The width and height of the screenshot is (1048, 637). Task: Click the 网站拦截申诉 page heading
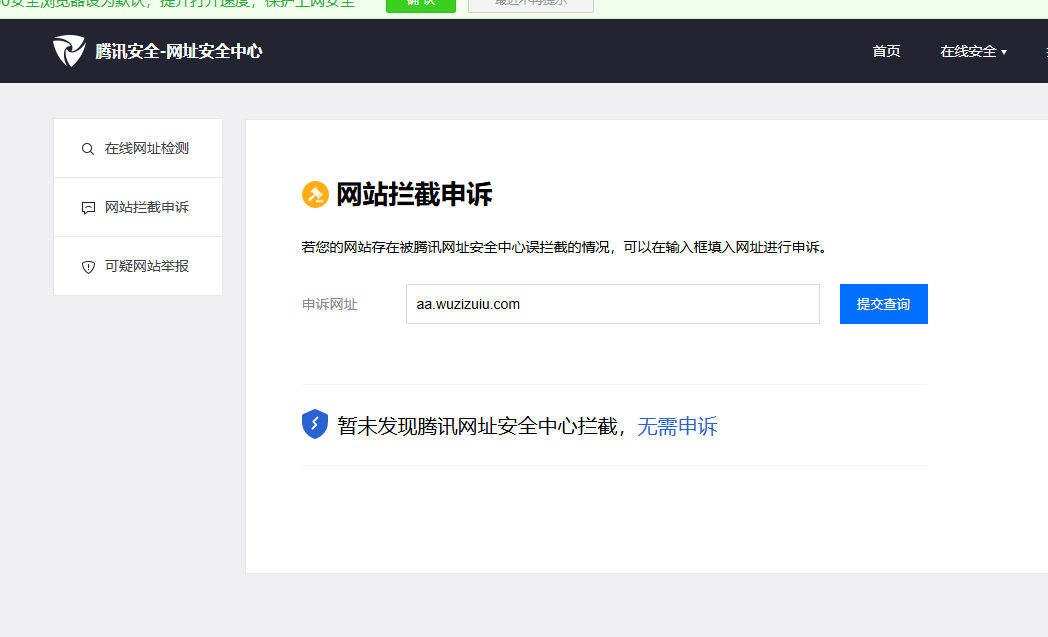[x=414, y=195]
